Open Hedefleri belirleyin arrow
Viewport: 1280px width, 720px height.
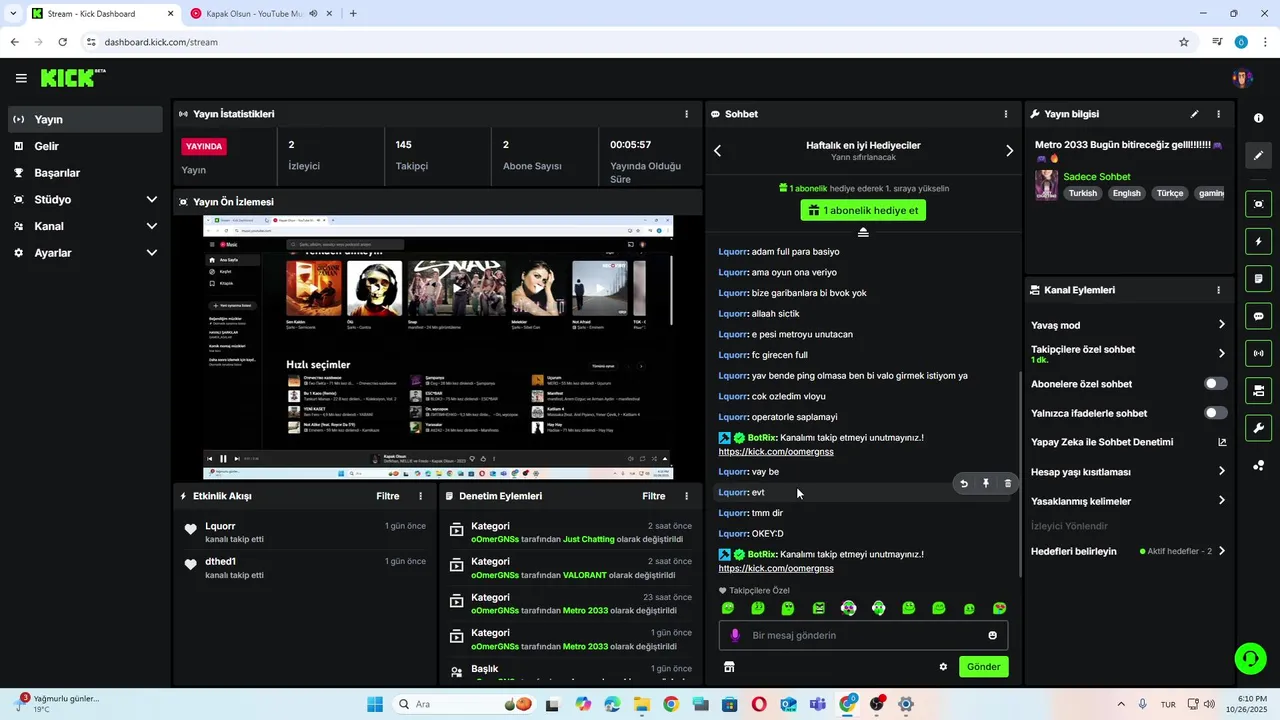pos(1221,551)
